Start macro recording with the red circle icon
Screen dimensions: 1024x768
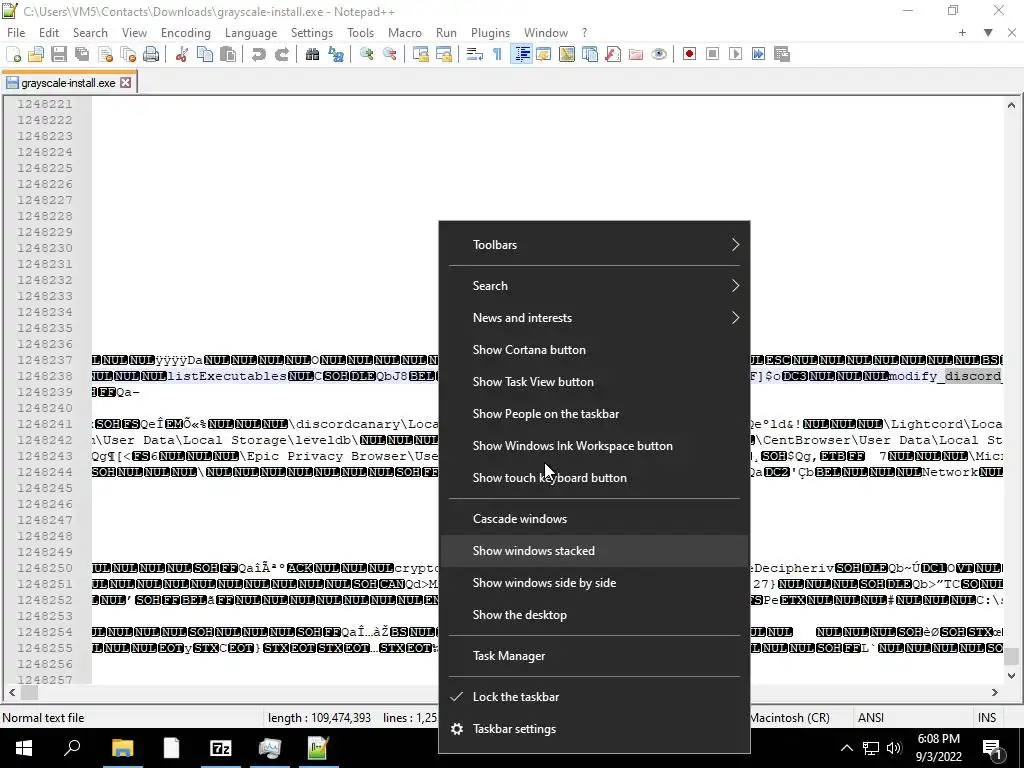689,54
